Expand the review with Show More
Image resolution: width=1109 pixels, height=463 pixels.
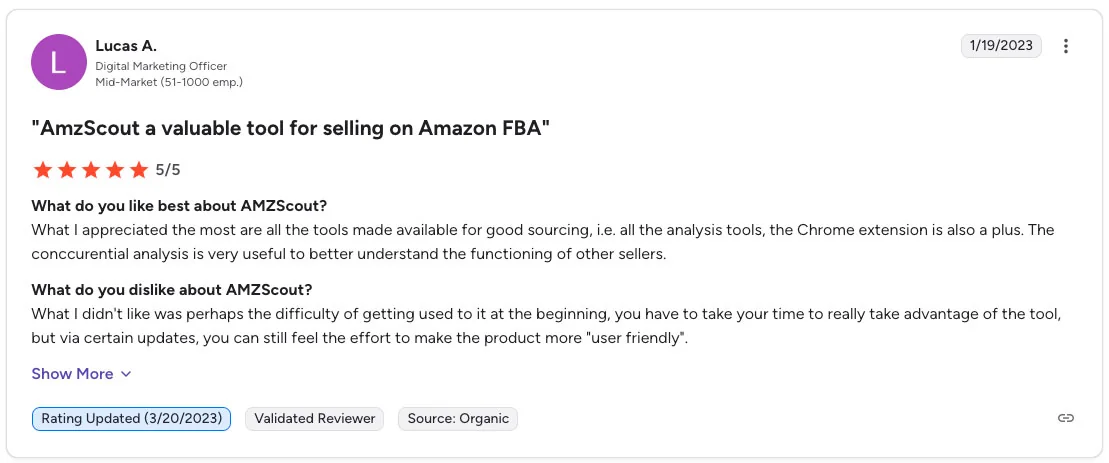[81, 374]
